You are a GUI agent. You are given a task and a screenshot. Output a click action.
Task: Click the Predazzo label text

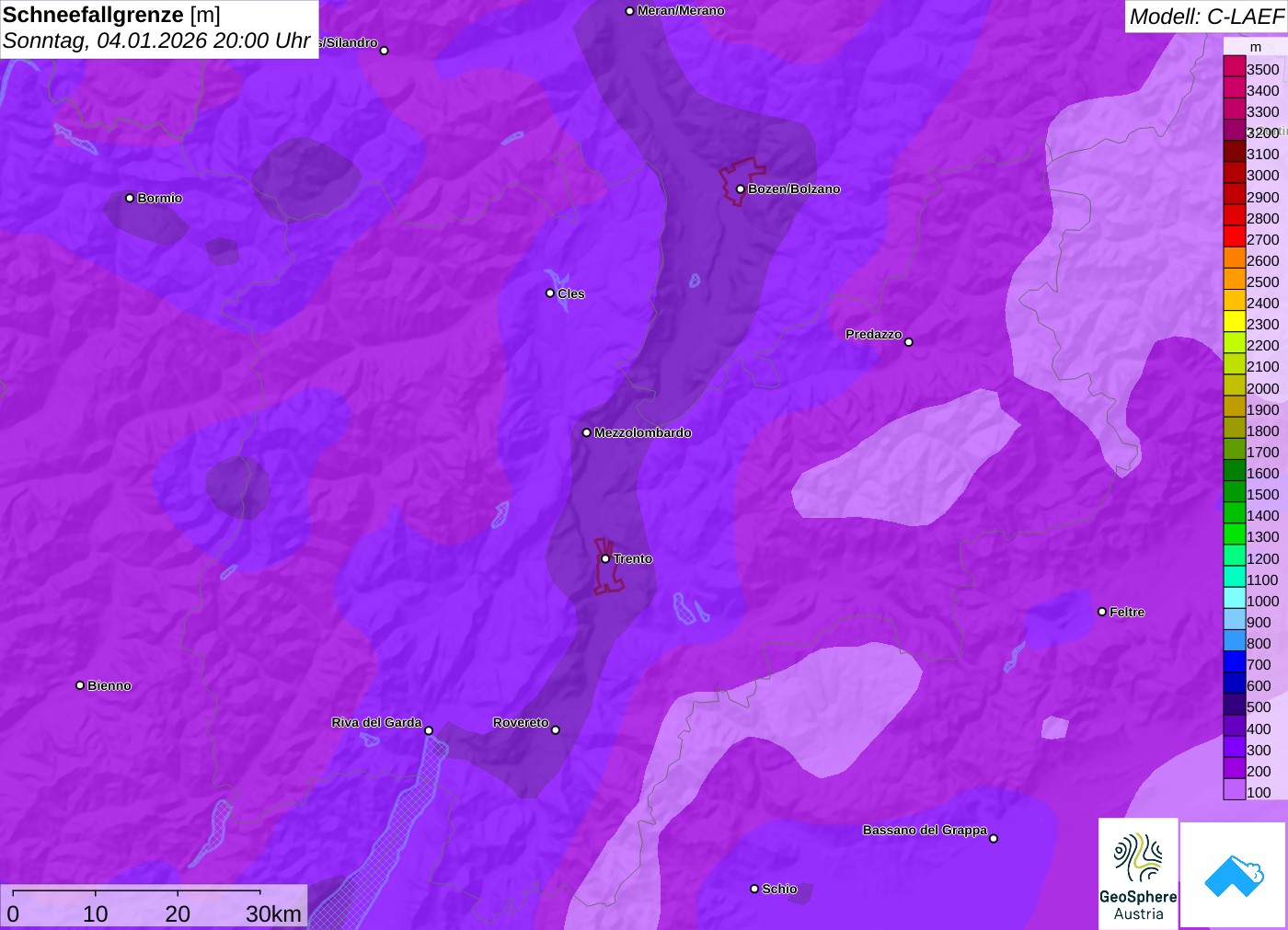874,334
